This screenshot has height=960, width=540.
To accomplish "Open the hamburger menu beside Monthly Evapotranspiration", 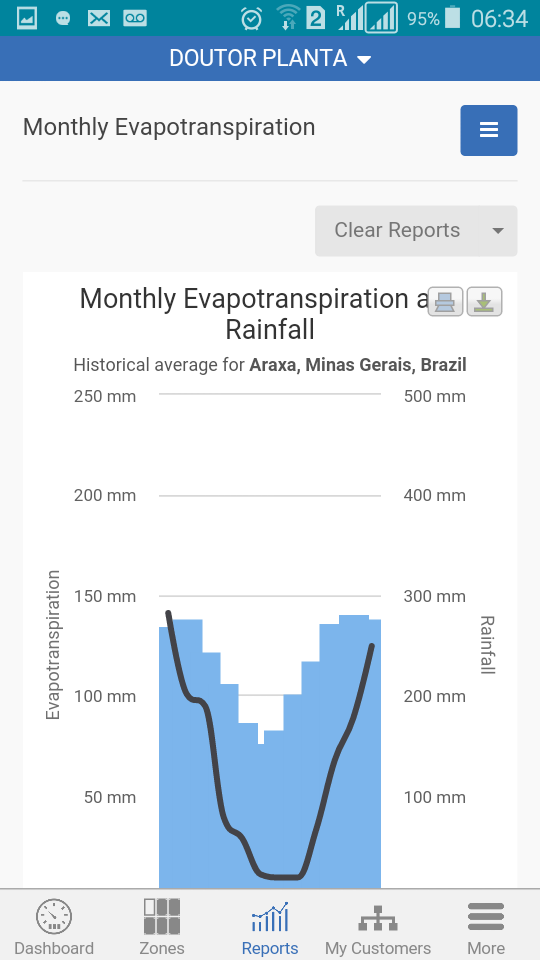I will pyautogui.click(x=489, y=130).
